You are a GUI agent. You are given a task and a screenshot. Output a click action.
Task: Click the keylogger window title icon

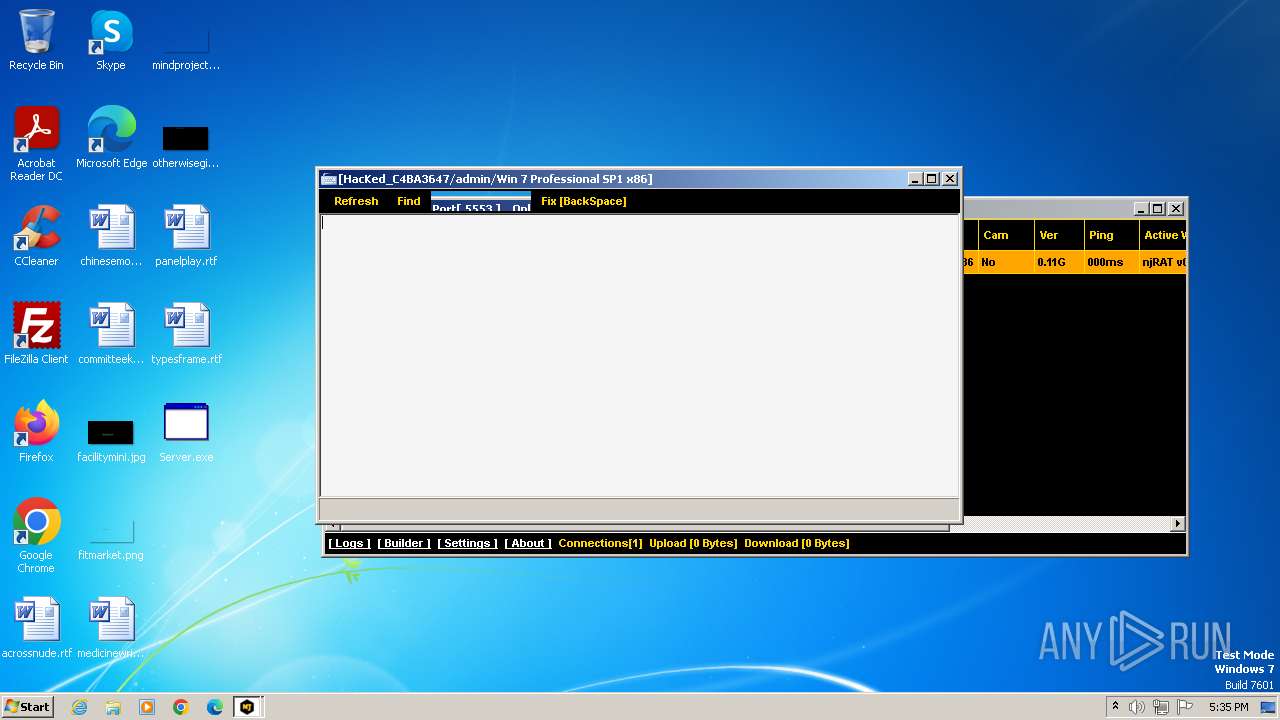tap(328, 179)
